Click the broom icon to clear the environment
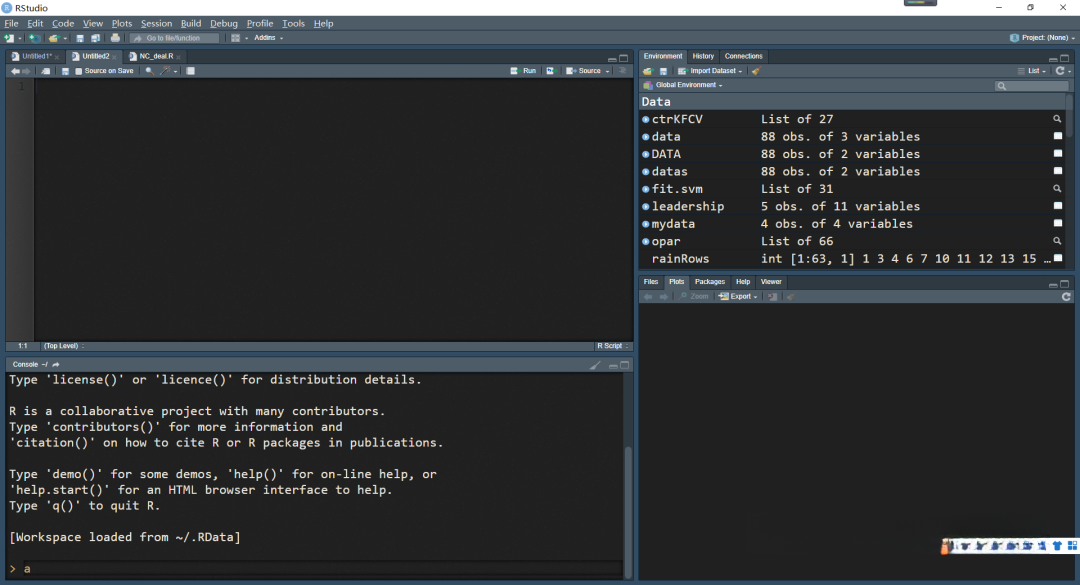The width and height of the screenshot is (1080, 585). coord(756,71)
